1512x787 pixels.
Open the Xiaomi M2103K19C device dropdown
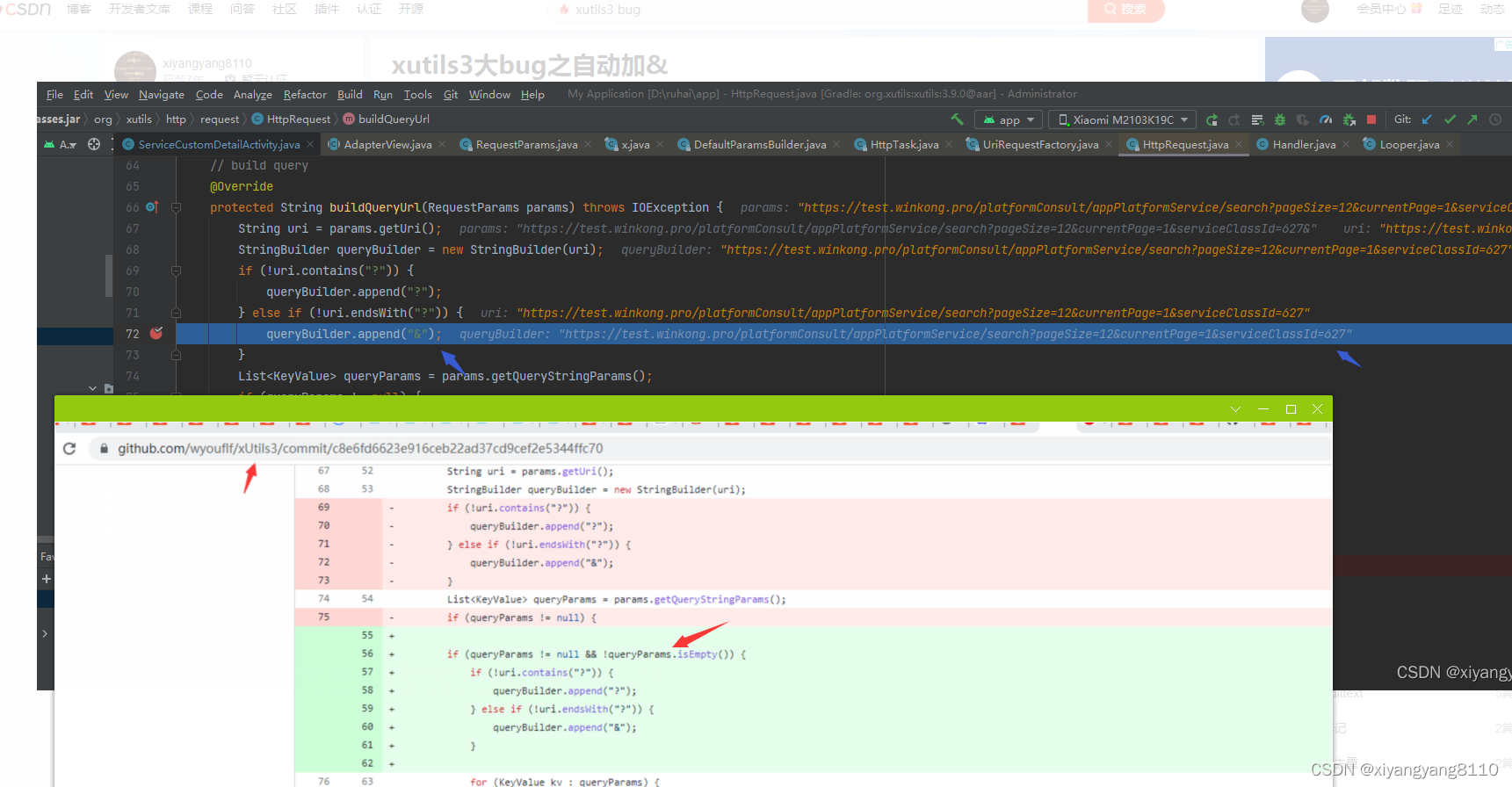point(1122,119)
